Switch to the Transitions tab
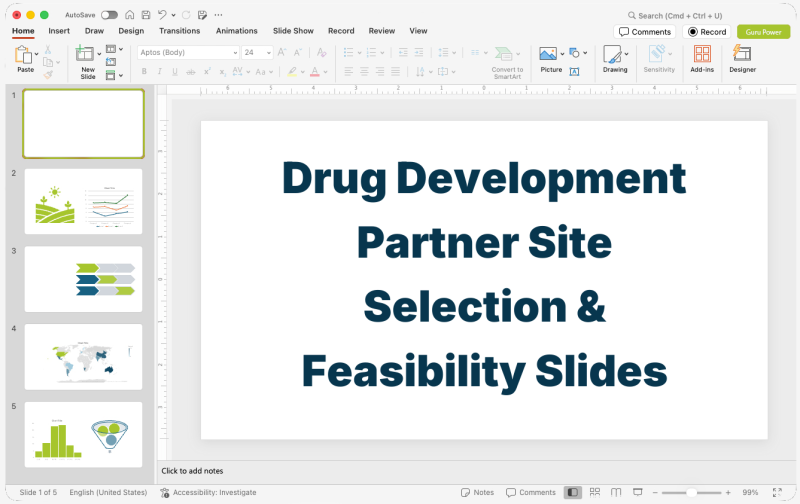 pos(180,31)
